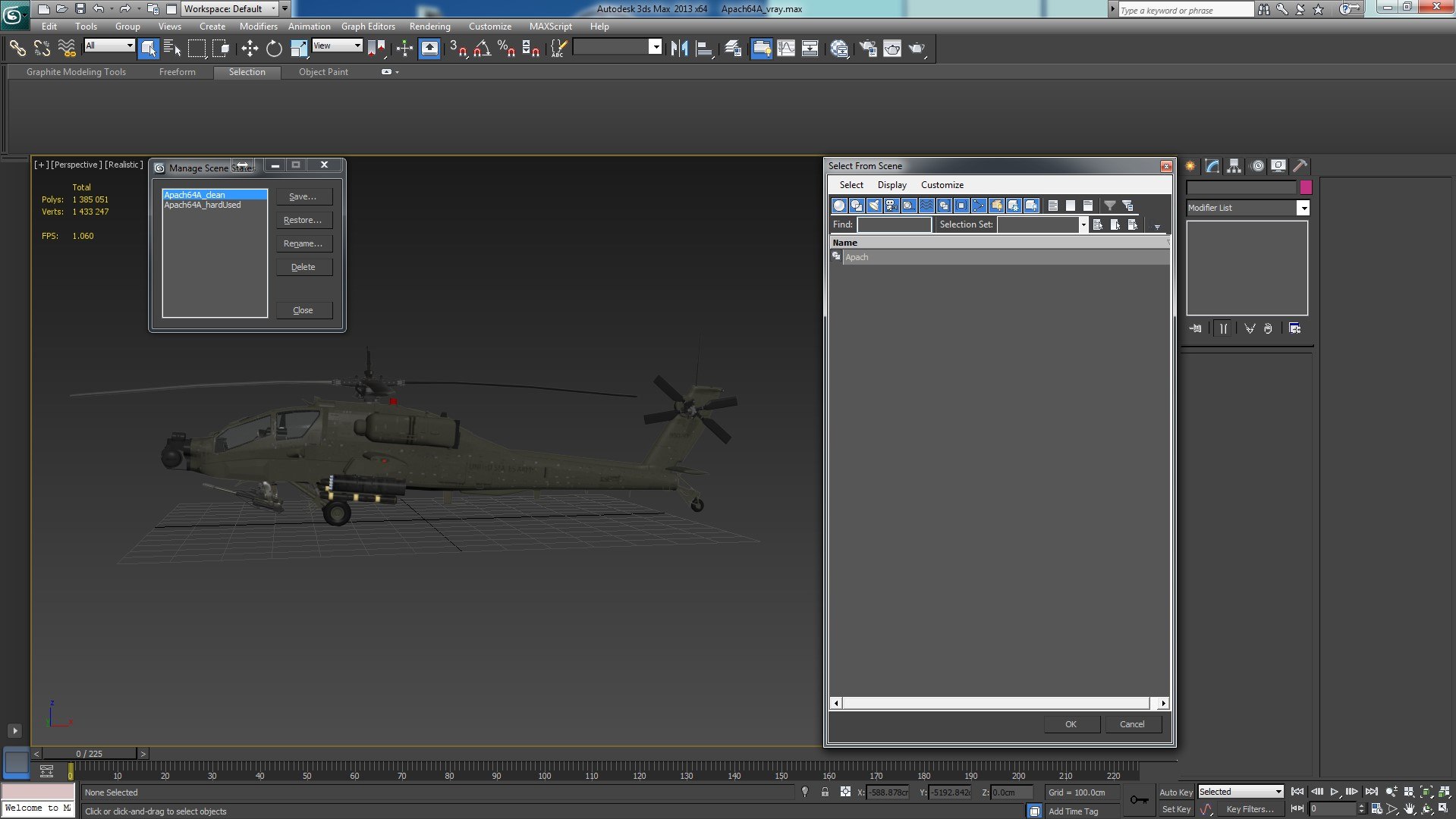Toggle Display Lights filter in Select From Scene

coord(874,206)
